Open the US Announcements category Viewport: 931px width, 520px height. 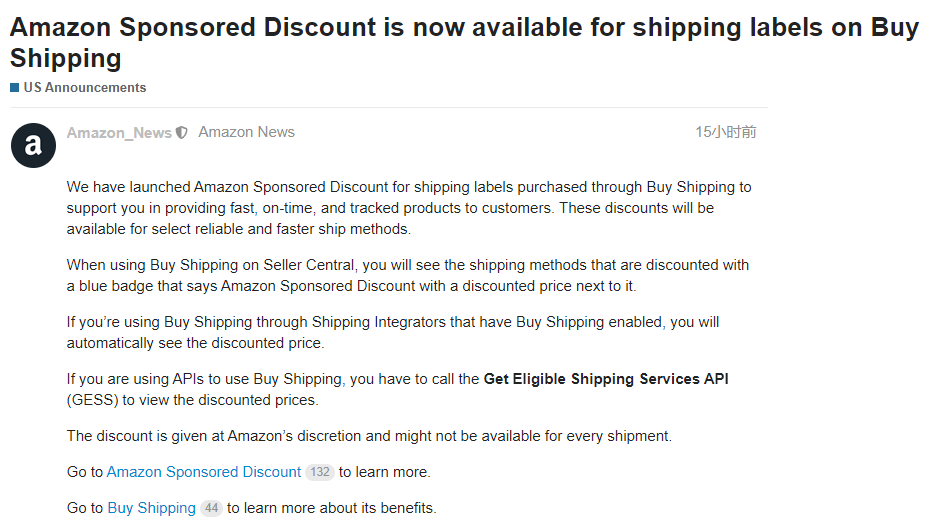coord(85,88)
